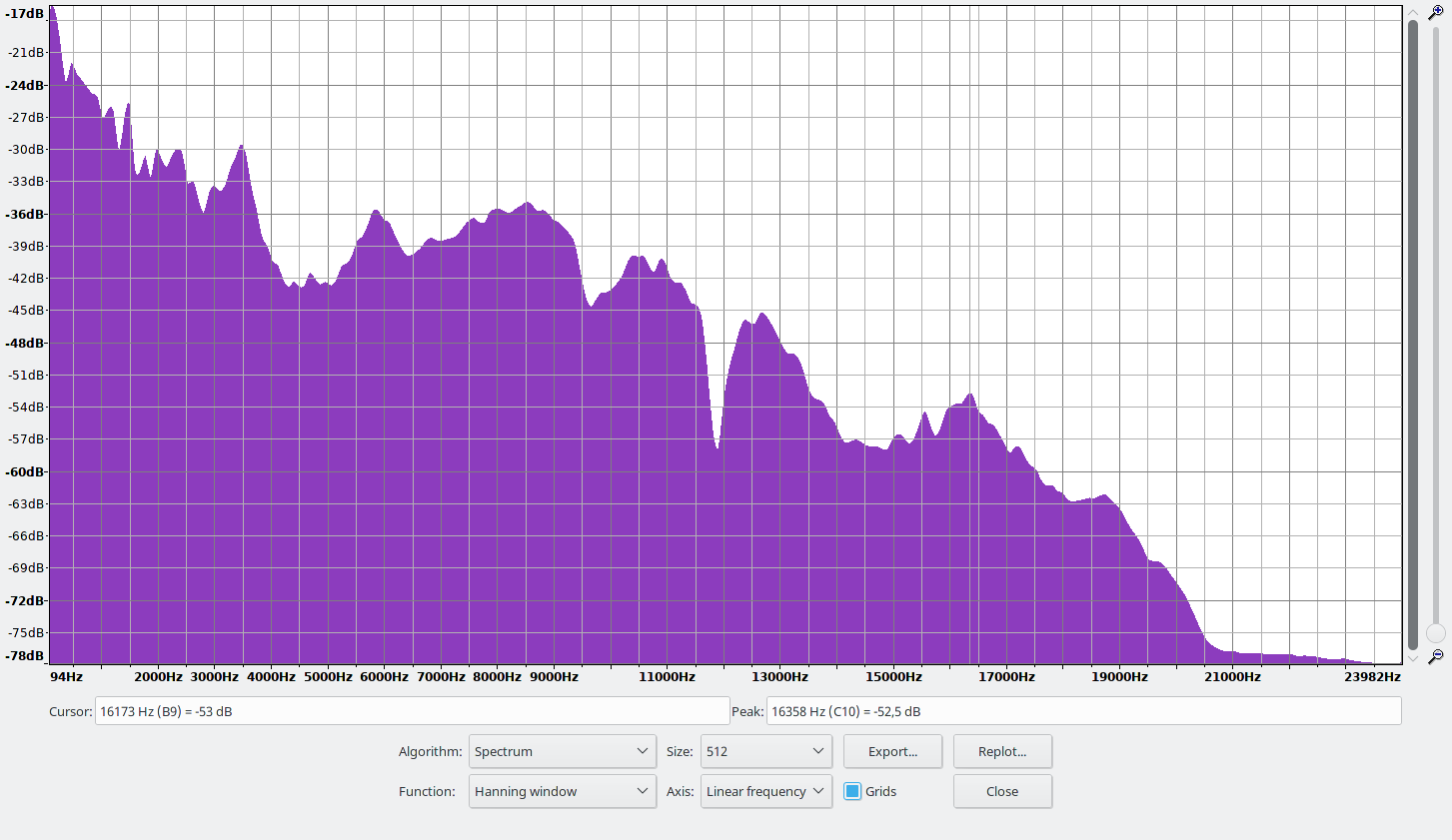
Task: Click the Export... button
Action: pos(892,751)
